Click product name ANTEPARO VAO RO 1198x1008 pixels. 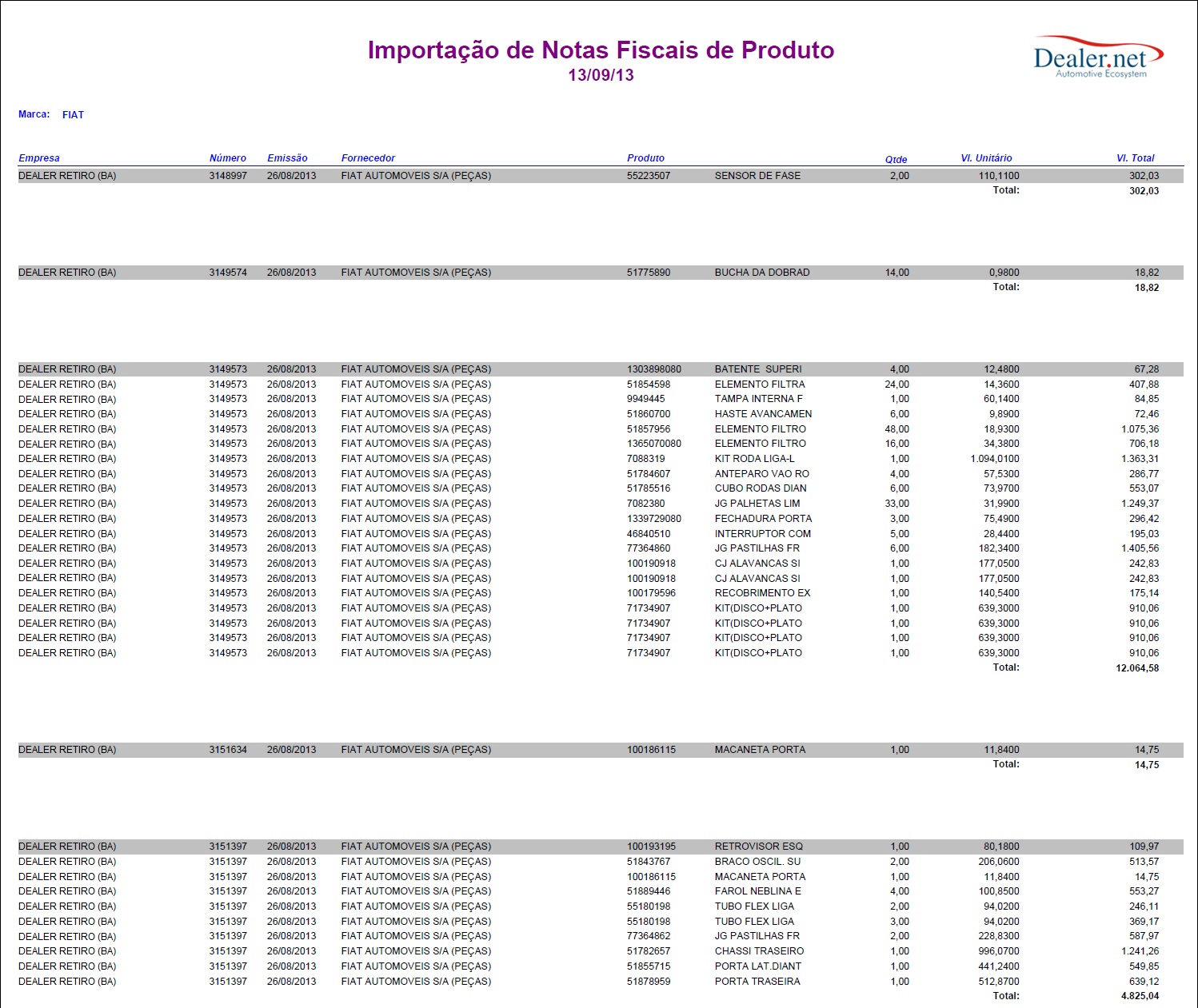click(762, 474)
